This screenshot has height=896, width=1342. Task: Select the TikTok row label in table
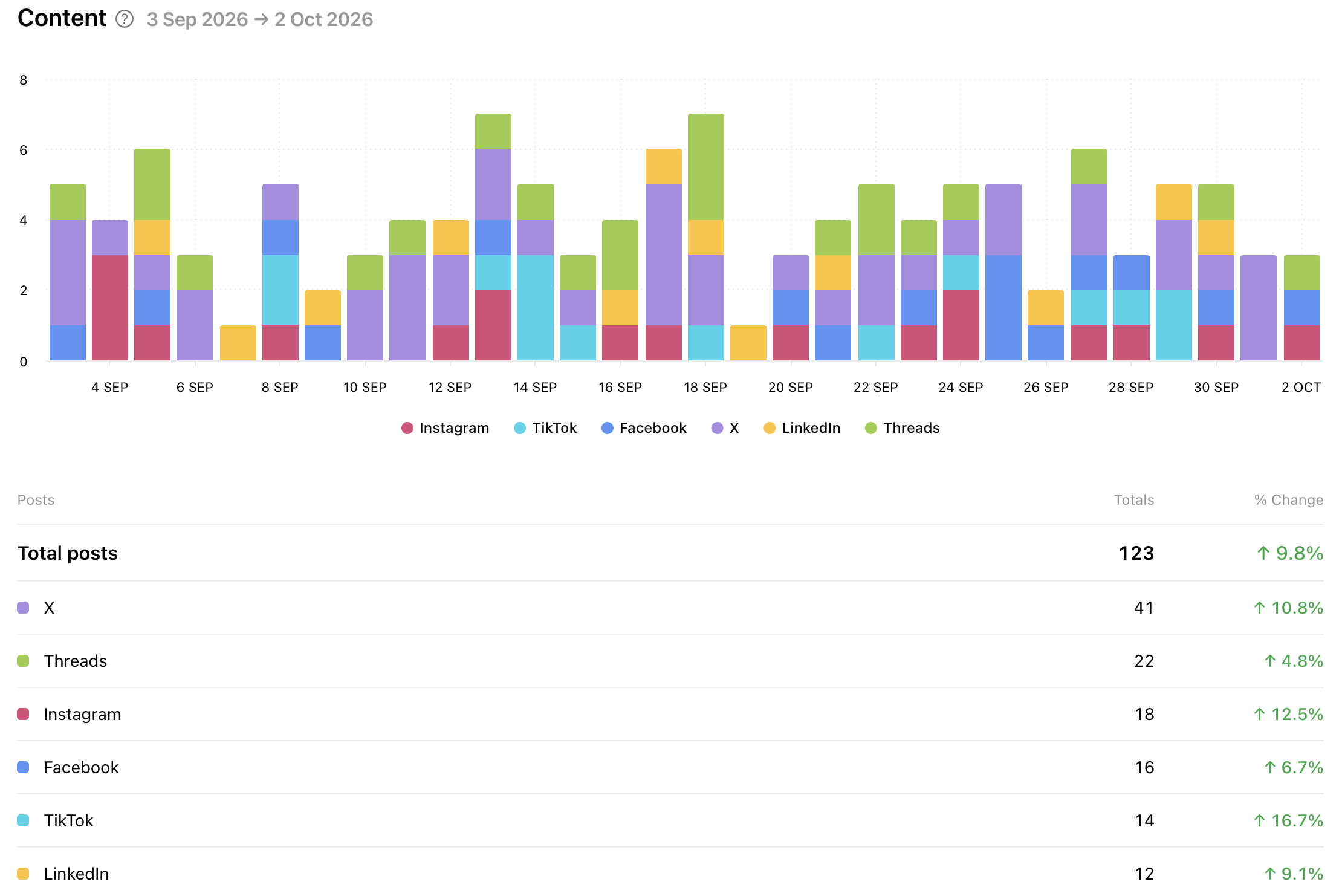coord(68,820)
